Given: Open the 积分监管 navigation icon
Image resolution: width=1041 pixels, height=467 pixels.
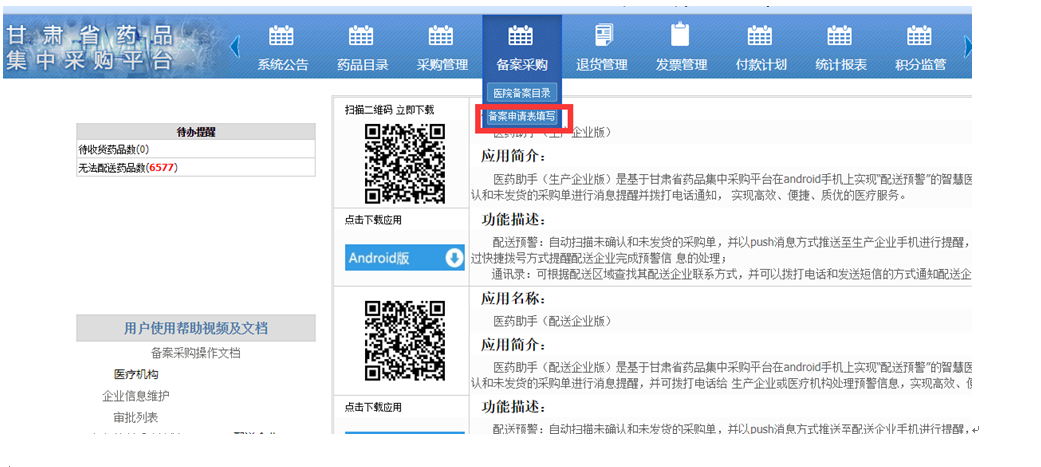Looking at the screenshot, I should click(920, 35).
